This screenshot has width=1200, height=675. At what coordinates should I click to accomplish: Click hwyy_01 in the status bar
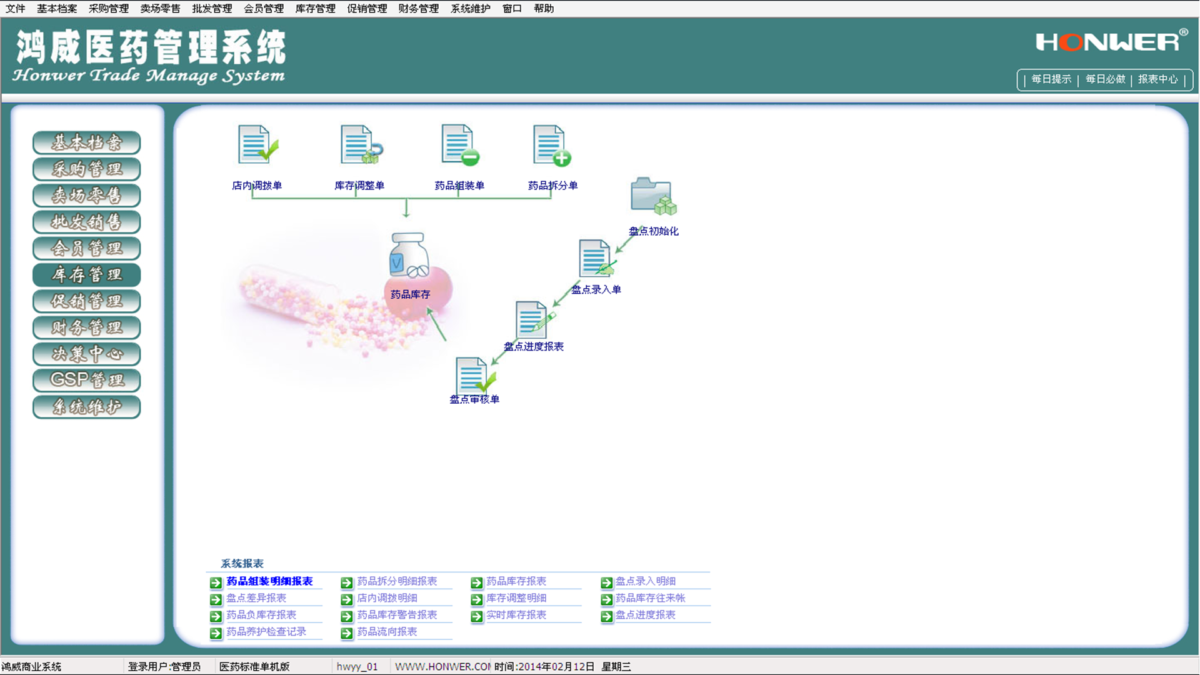357,667
